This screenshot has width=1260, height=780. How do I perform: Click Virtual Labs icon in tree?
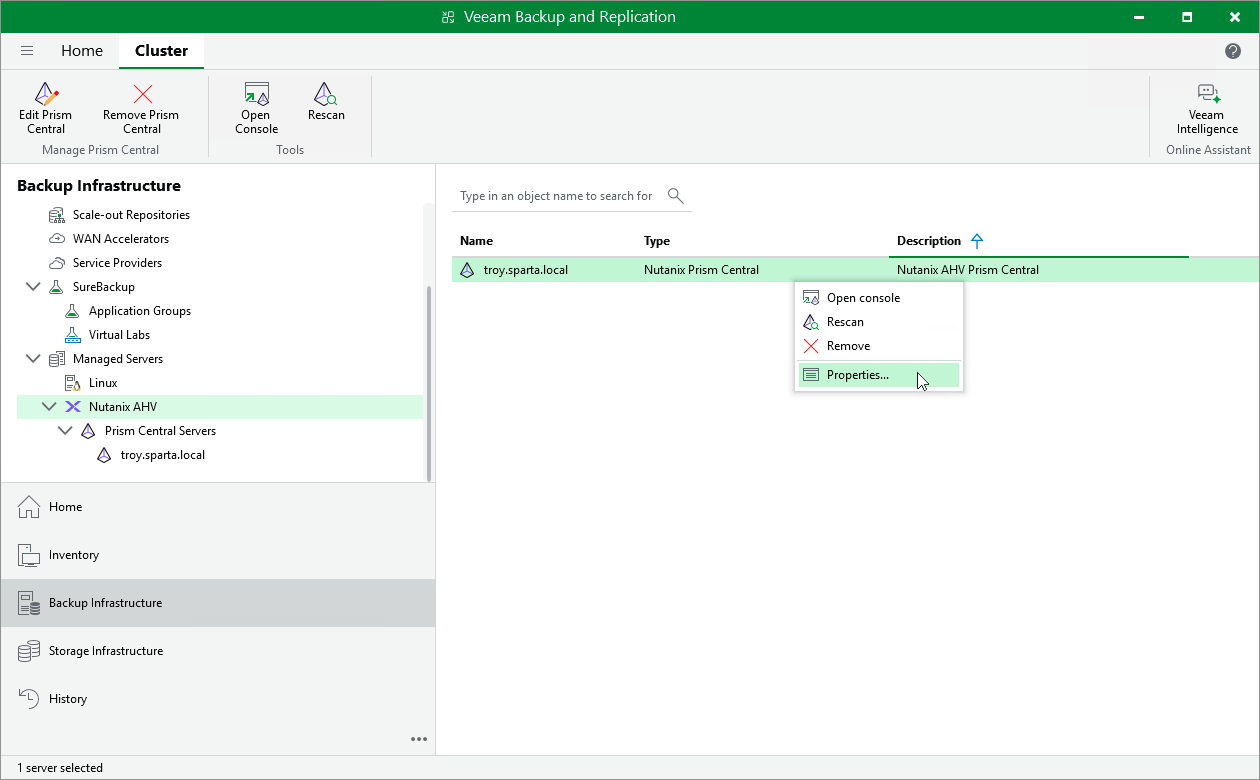73,335
